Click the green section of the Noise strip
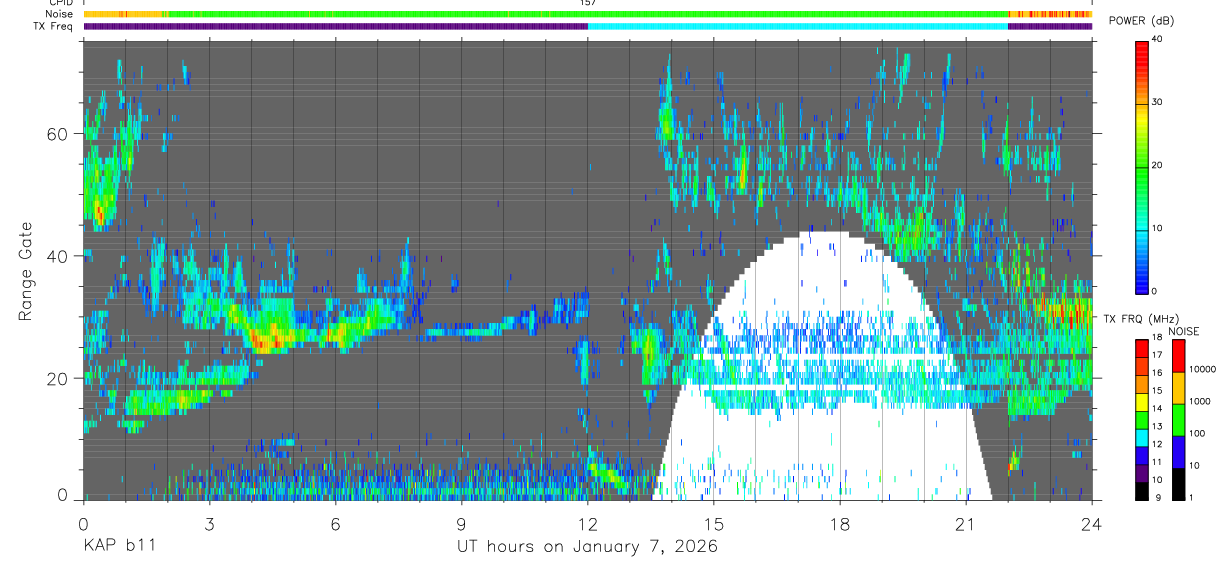 [588, 15]
